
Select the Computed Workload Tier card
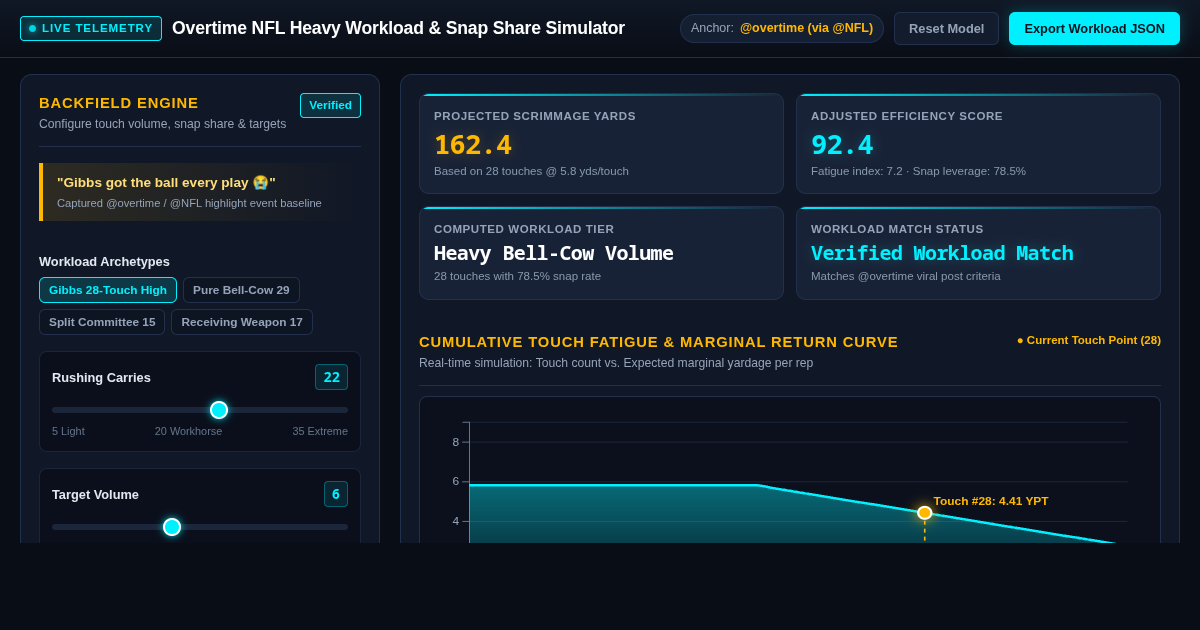pos(601,253)
